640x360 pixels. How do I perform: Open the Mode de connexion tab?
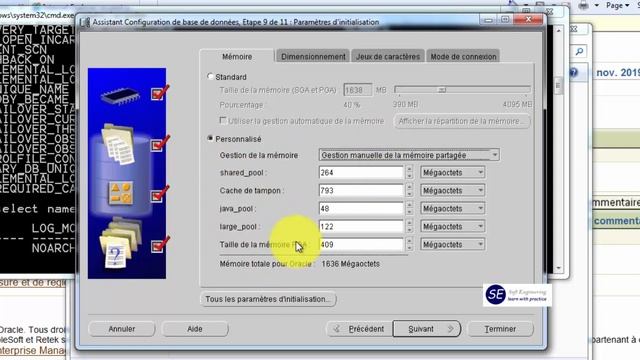[463, 57]
